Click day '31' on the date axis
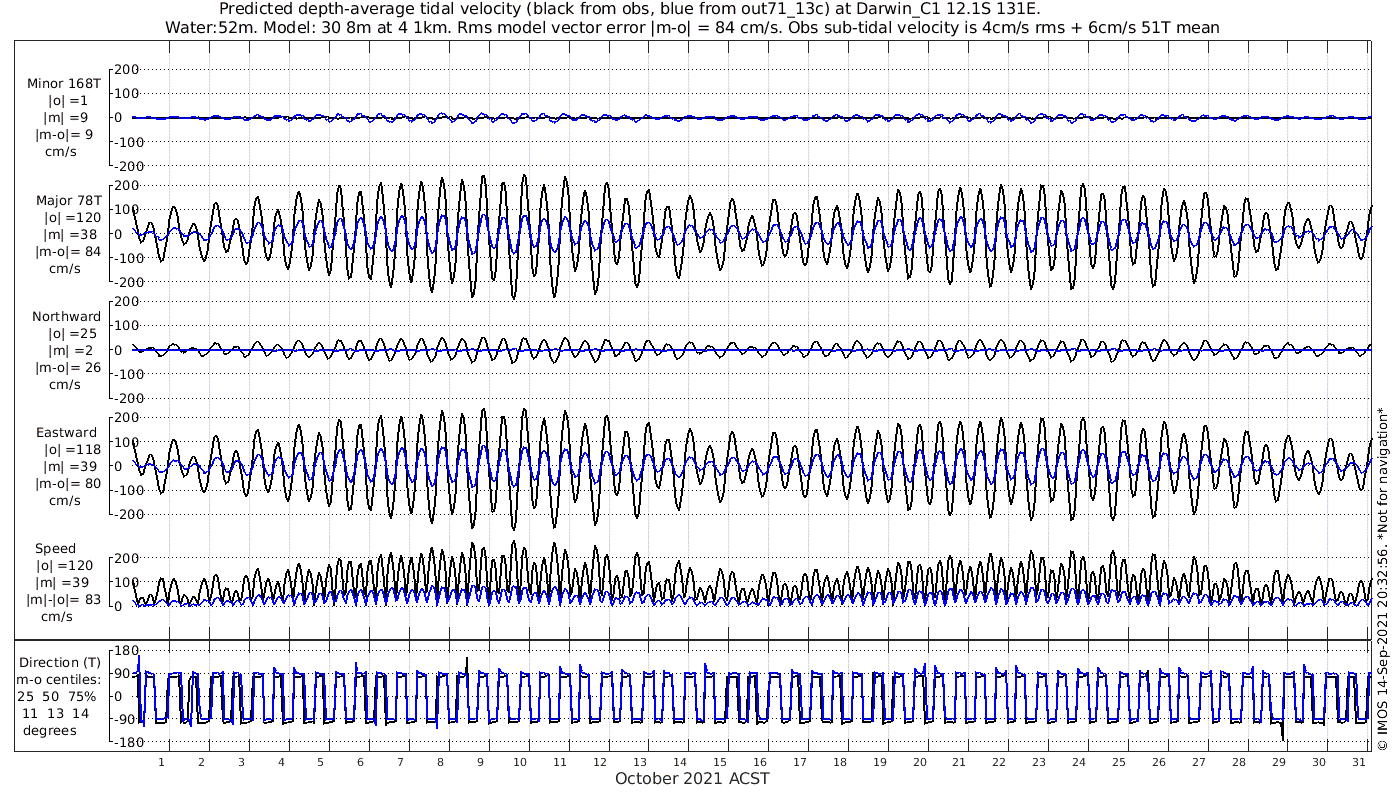Viewport: 1400px width, 800px height. (1358, 762)
